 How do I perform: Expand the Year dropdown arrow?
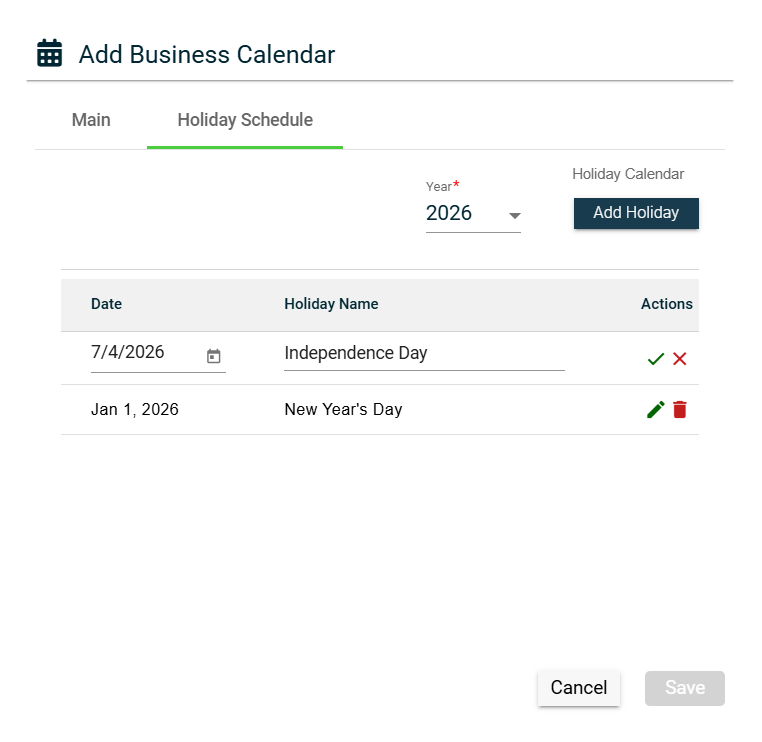[515, 215]
